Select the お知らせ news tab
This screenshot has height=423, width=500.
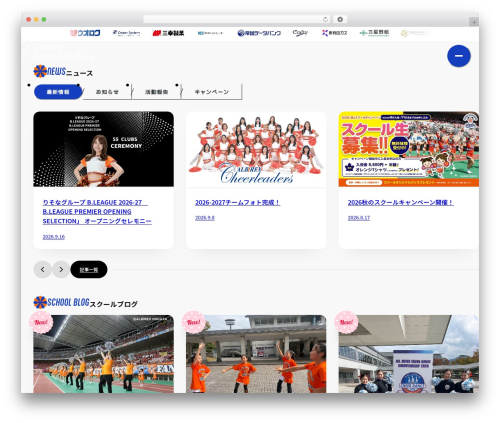click(107, 92)
